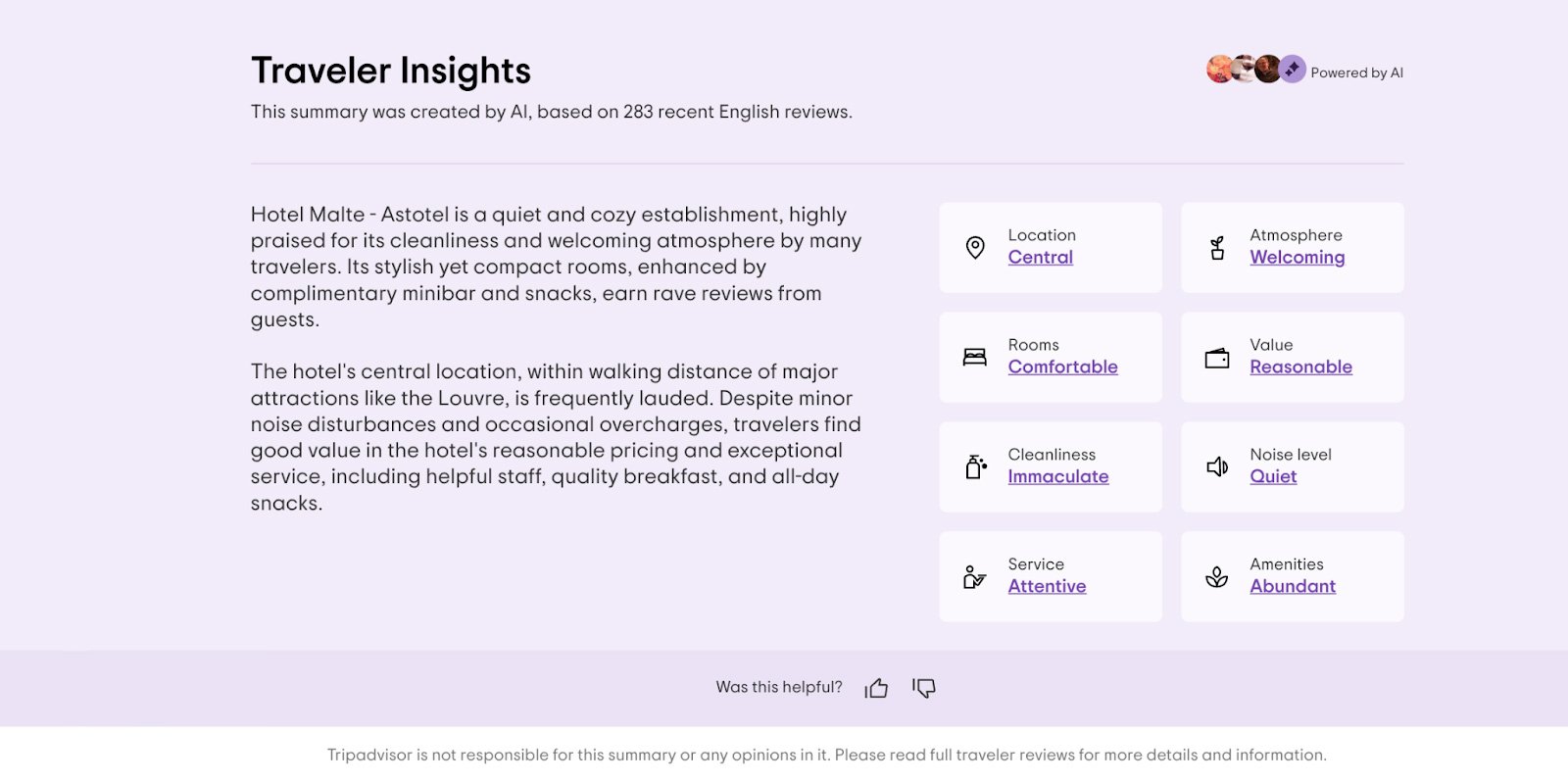Follow the Abundant amenities link
This screenshot has height=782, width=1568.
(x=1293, y=587)
